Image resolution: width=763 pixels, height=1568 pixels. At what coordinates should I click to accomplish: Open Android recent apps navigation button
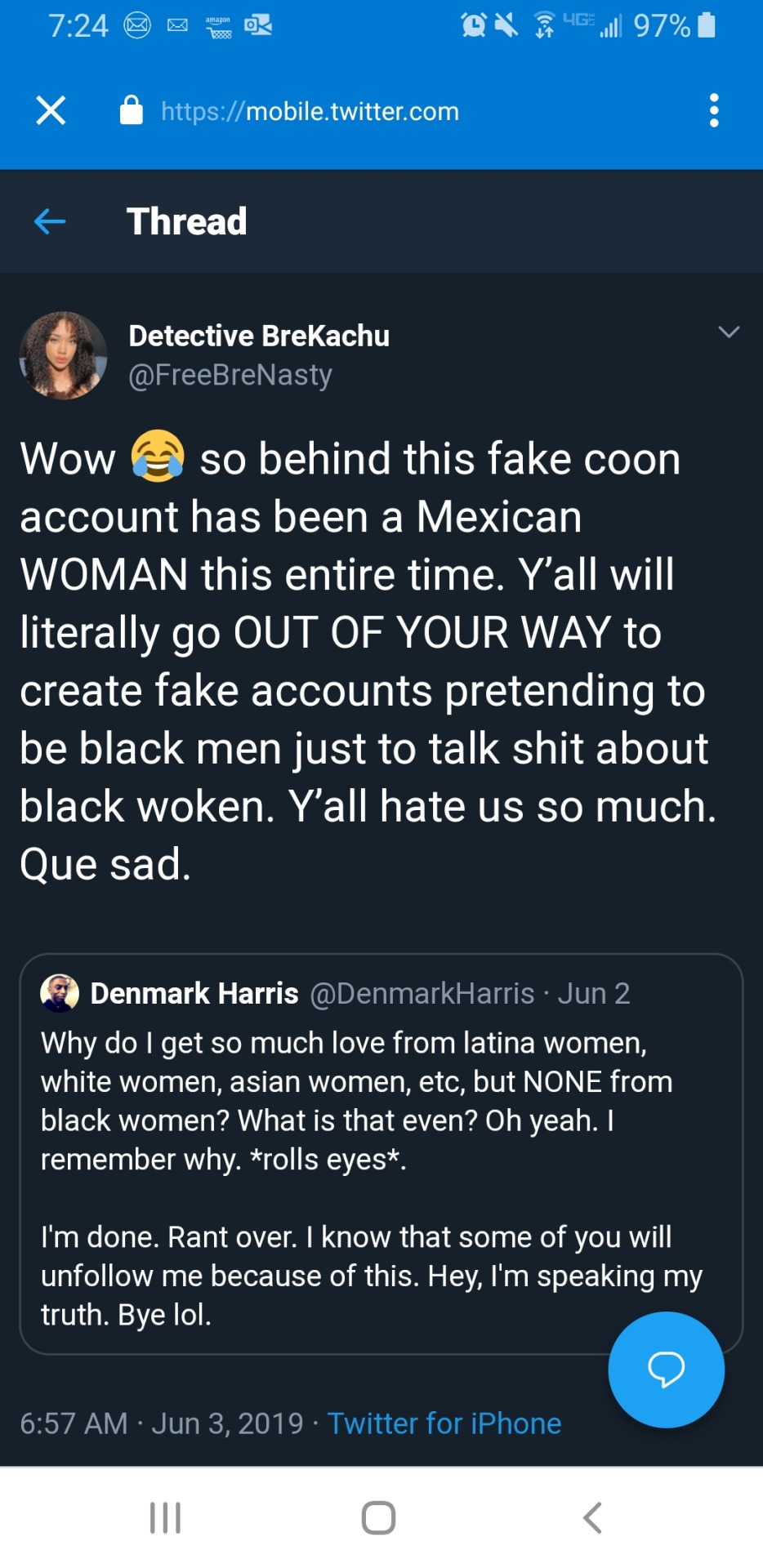tap(165, 1517)
